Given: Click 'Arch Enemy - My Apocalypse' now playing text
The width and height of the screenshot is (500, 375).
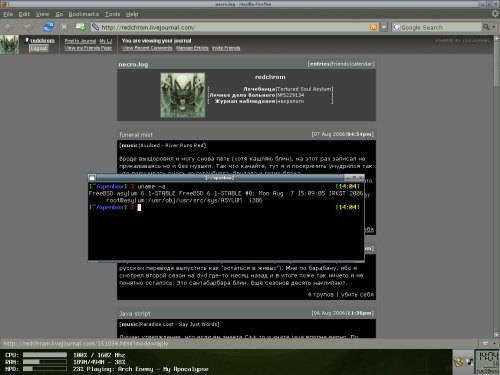Looking at the screenshot, I should point(163,369).
